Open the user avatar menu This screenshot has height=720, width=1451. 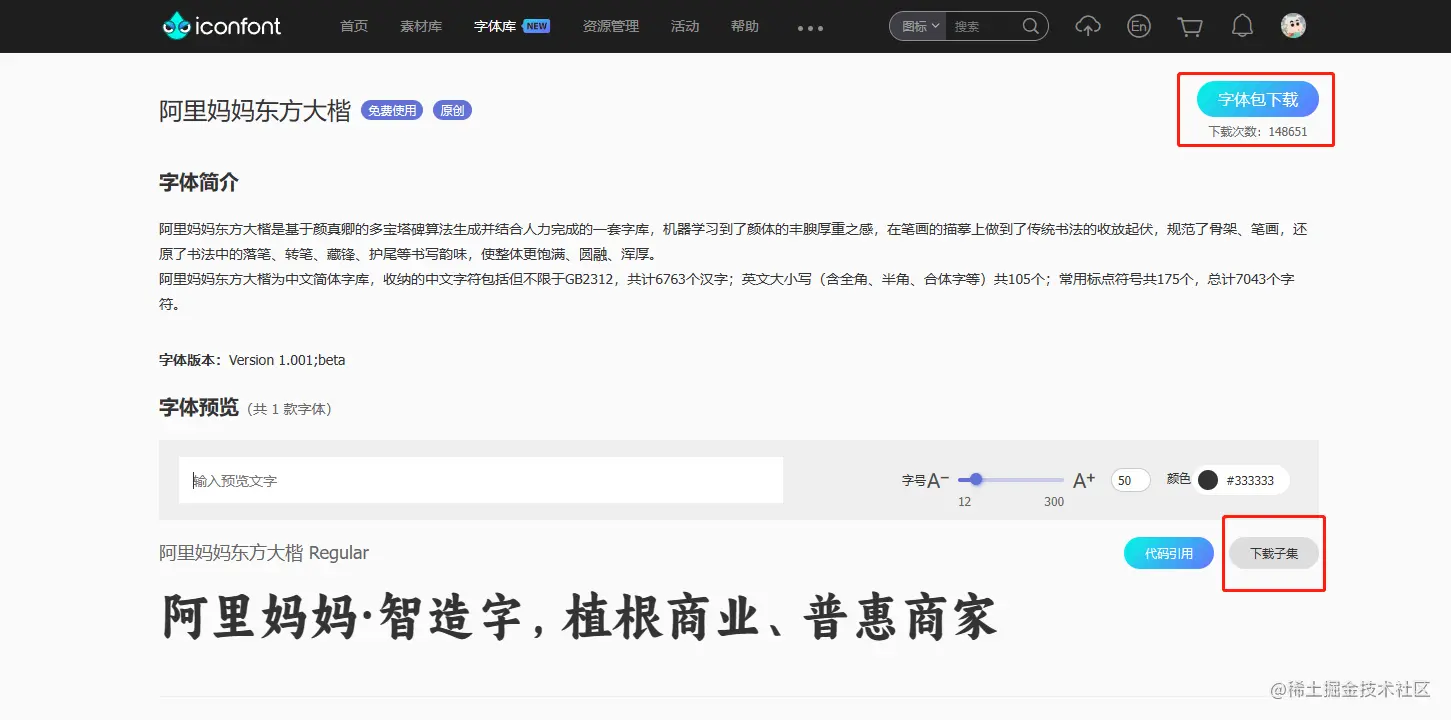1293,26
